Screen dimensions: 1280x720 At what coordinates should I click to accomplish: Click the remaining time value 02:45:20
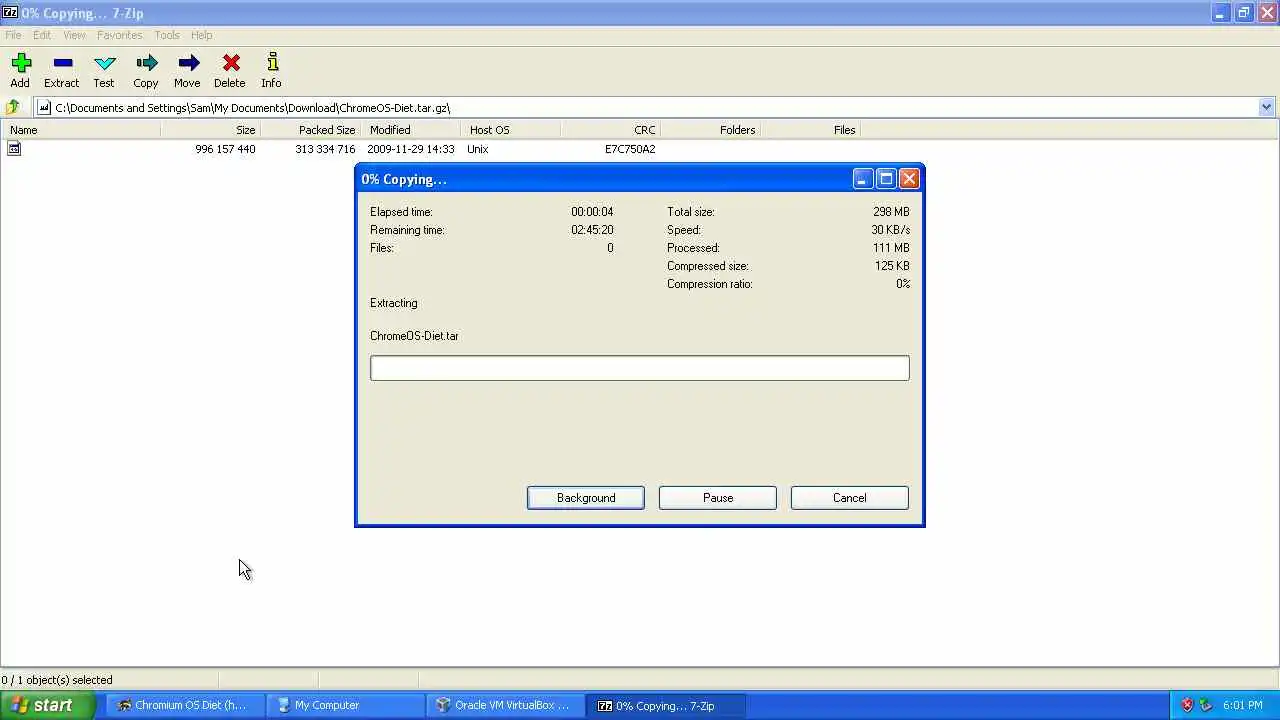tap(592, 230)
